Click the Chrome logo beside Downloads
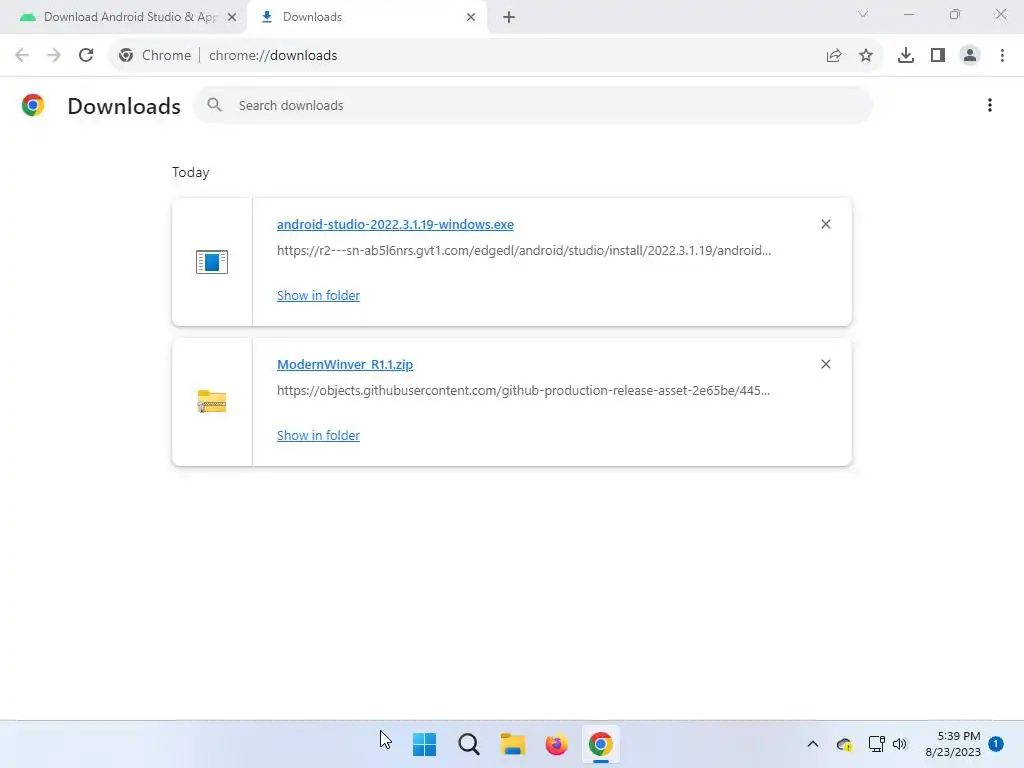This screenshot has width=1024, height=768. tap(33, 105)
